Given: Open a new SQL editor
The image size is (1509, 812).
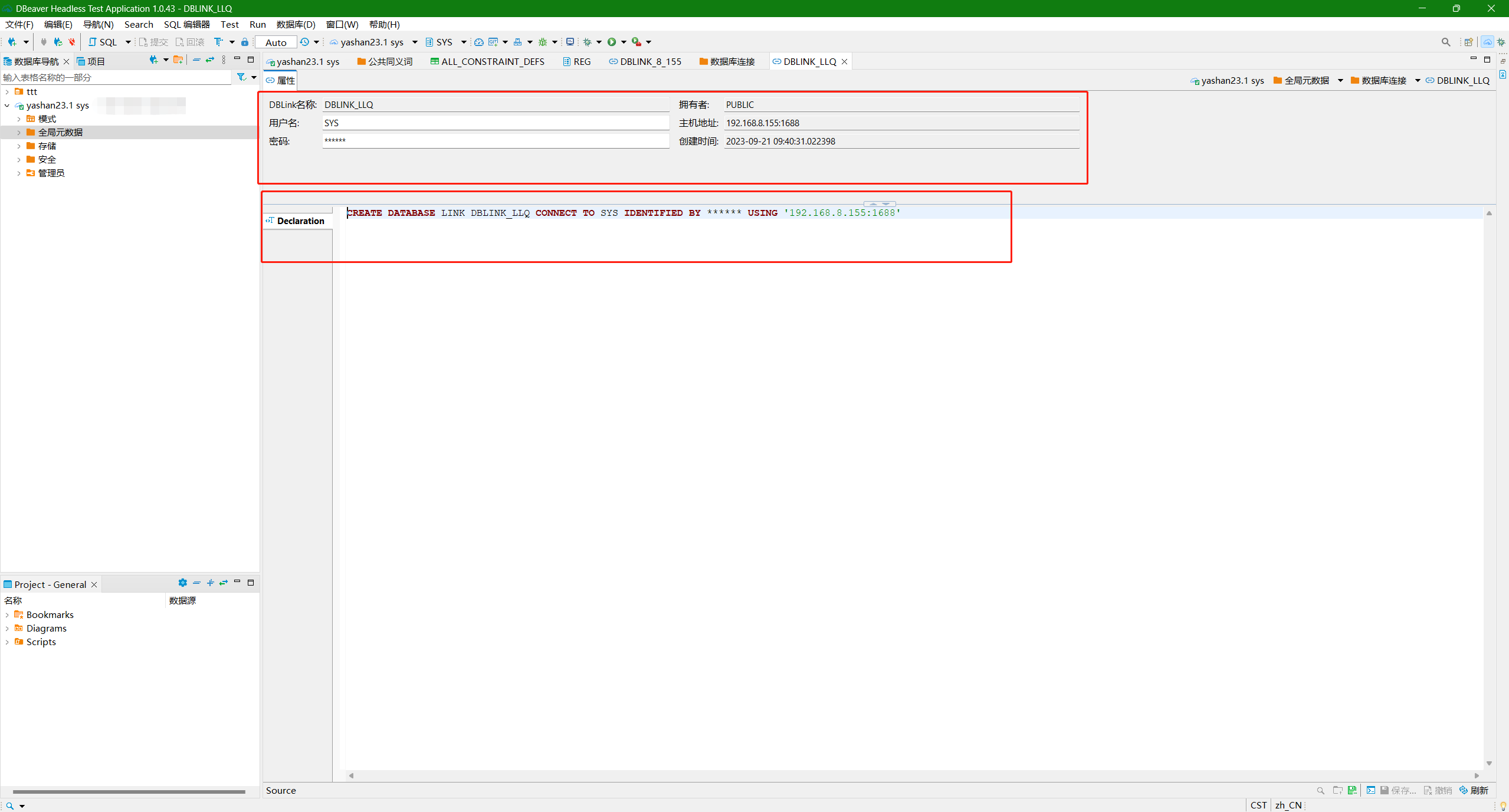Looking at the screenshot, I should [x=103, y=42].
